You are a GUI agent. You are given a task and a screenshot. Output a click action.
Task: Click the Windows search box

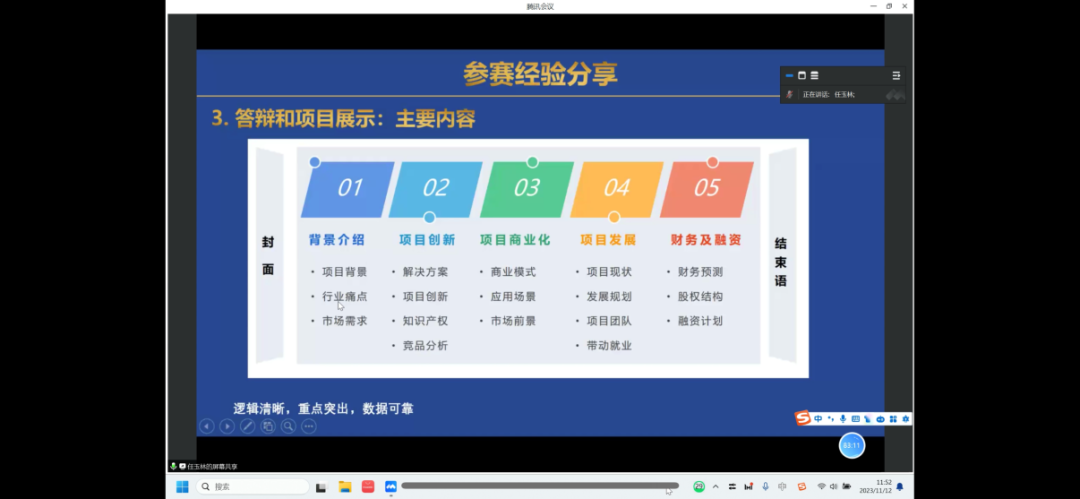point(253,486)
